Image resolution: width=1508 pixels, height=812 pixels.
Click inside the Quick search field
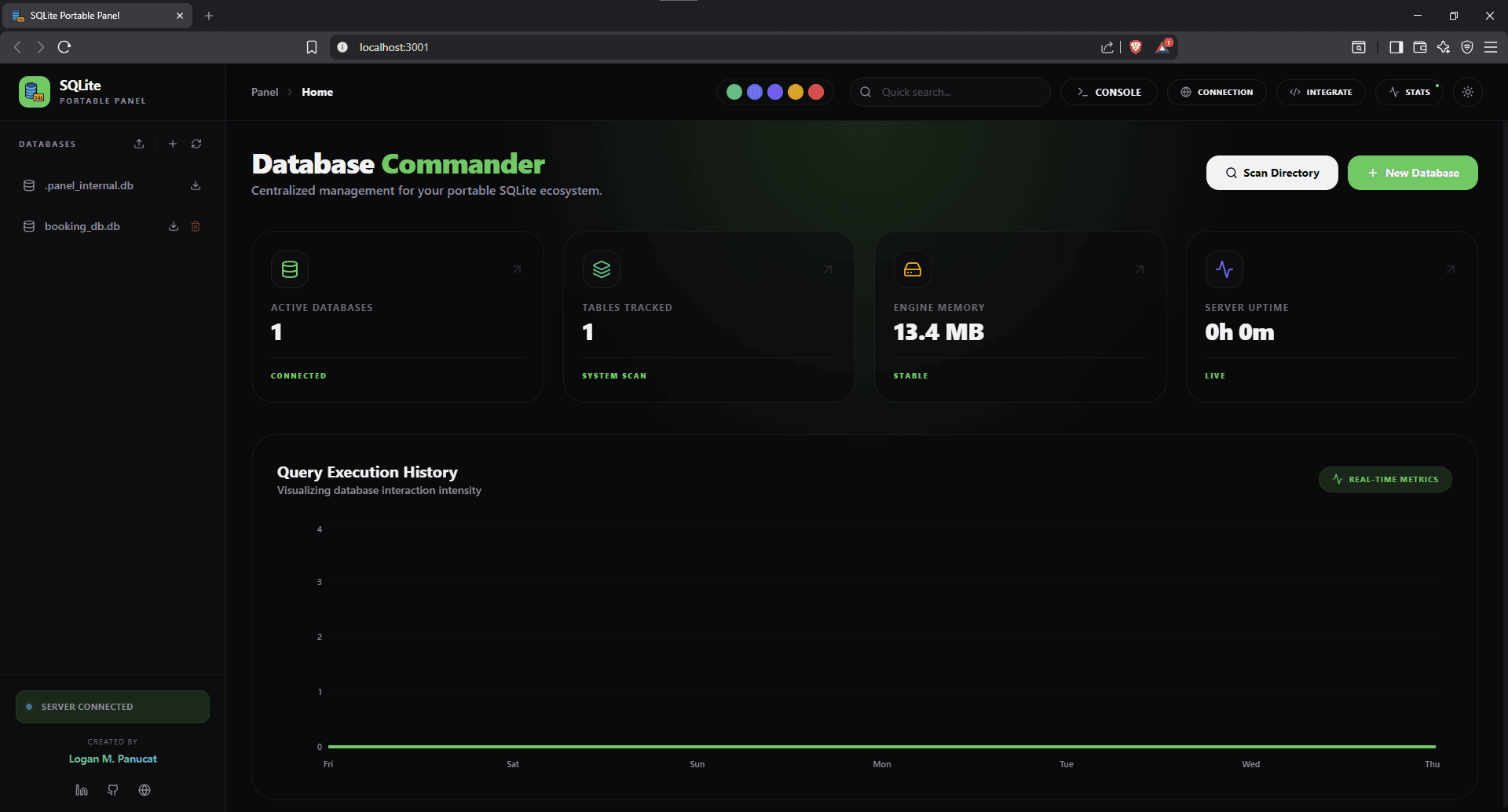pyautogui.click(x=950, y=92)
